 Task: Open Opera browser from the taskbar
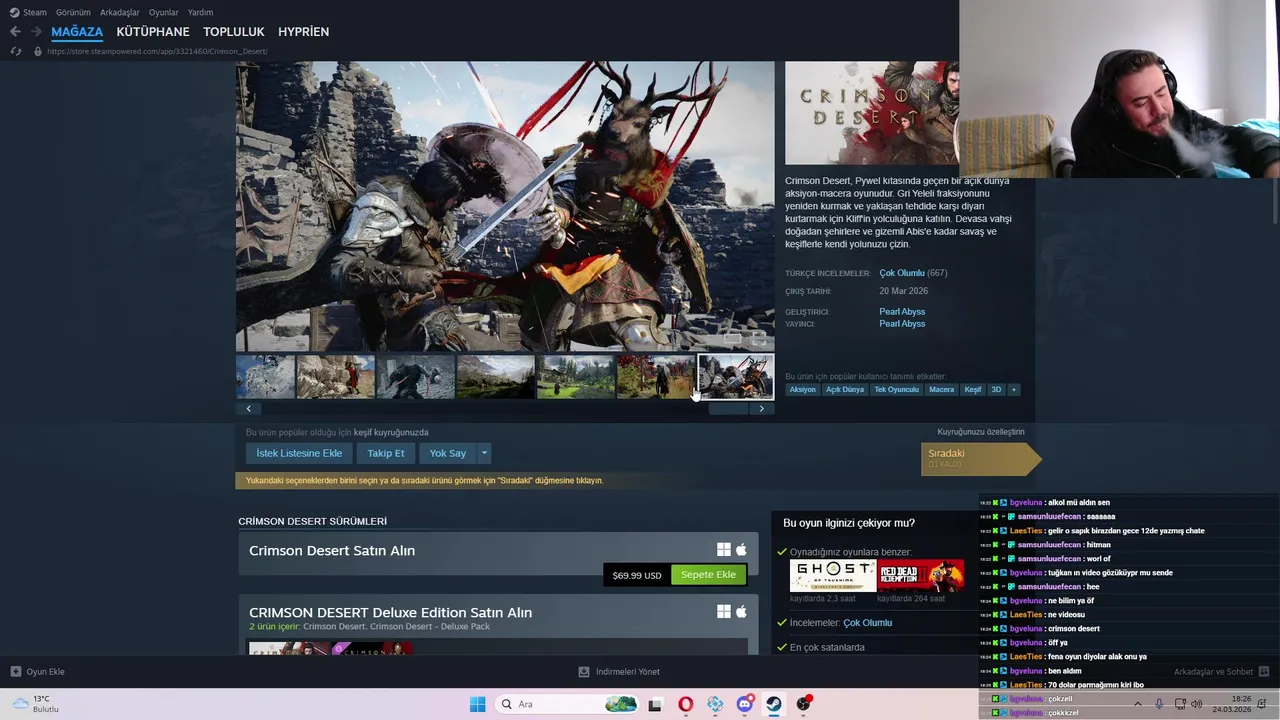point(685,704)
